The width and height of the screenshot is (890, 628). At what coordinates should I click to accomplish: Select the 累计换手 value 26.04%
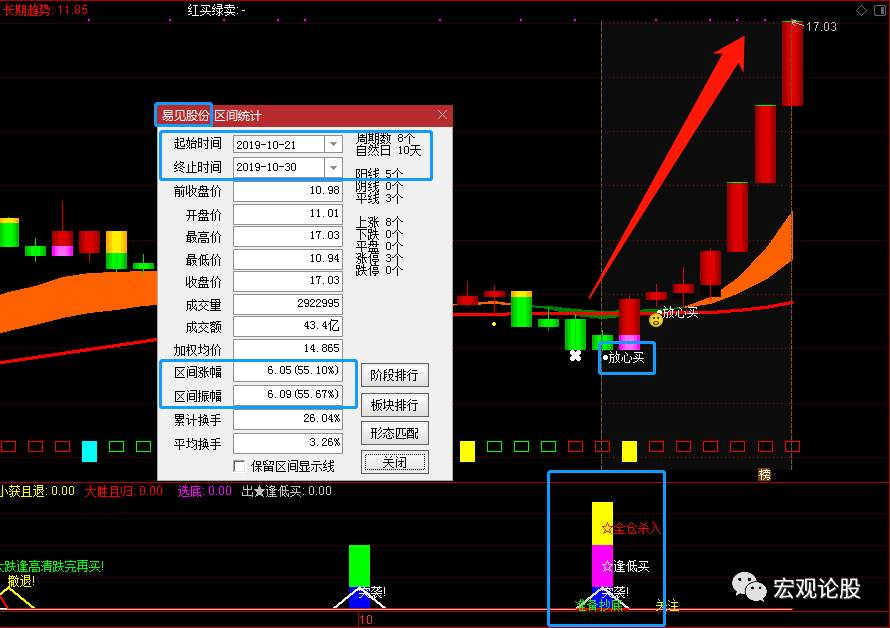[x=288, y=419]
